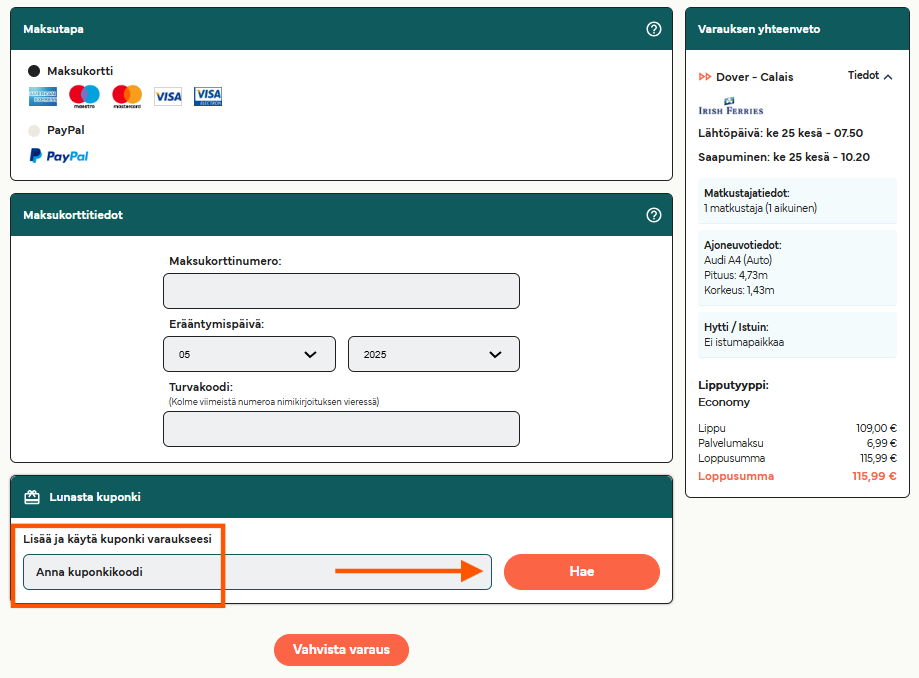Click the Visa Electron card logo
The width and height of the screenshot is (919, 678).
[x=208, y=97]
